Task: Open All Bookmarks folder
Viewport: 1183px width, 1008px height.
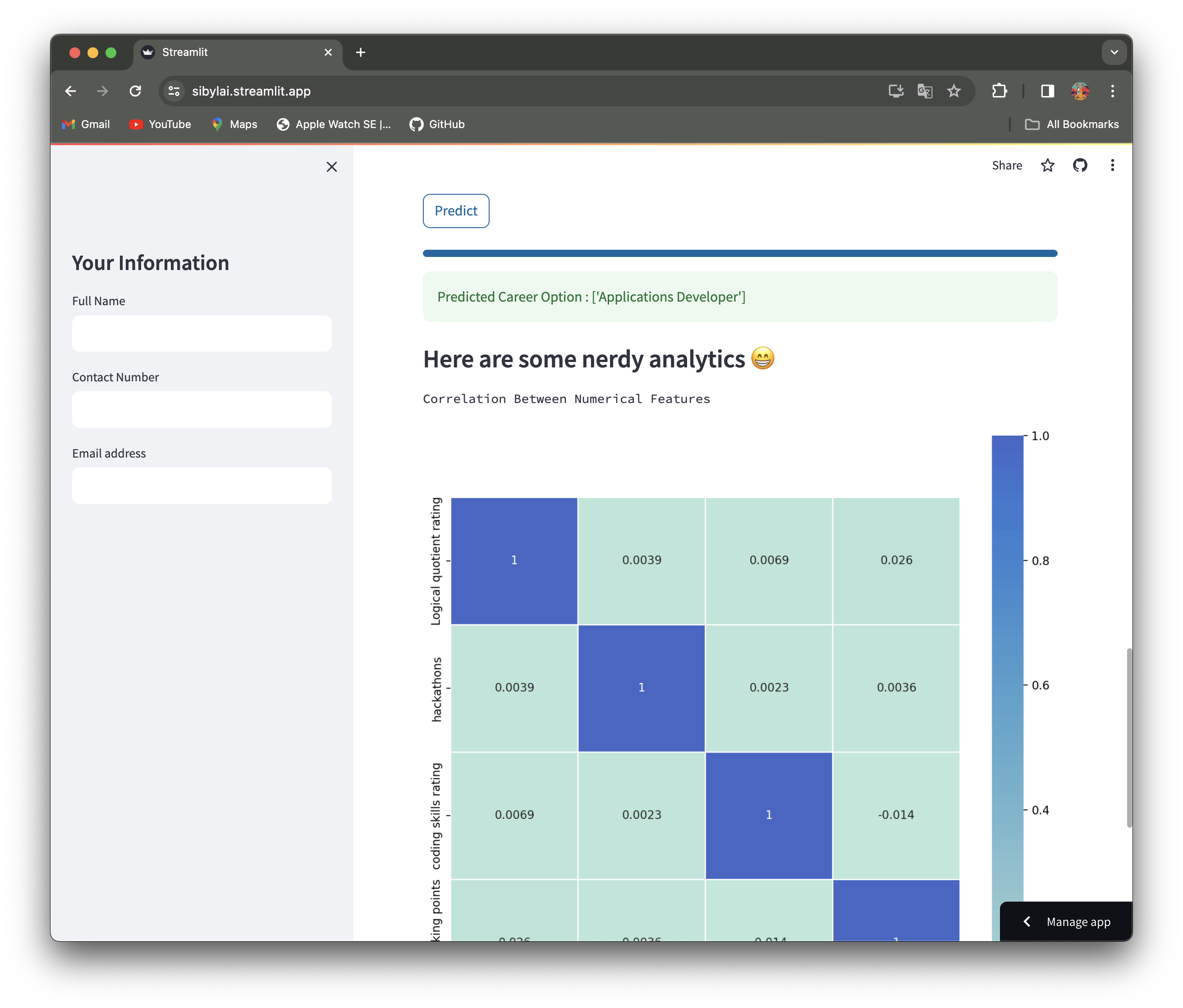Action: coord(1072,124)
